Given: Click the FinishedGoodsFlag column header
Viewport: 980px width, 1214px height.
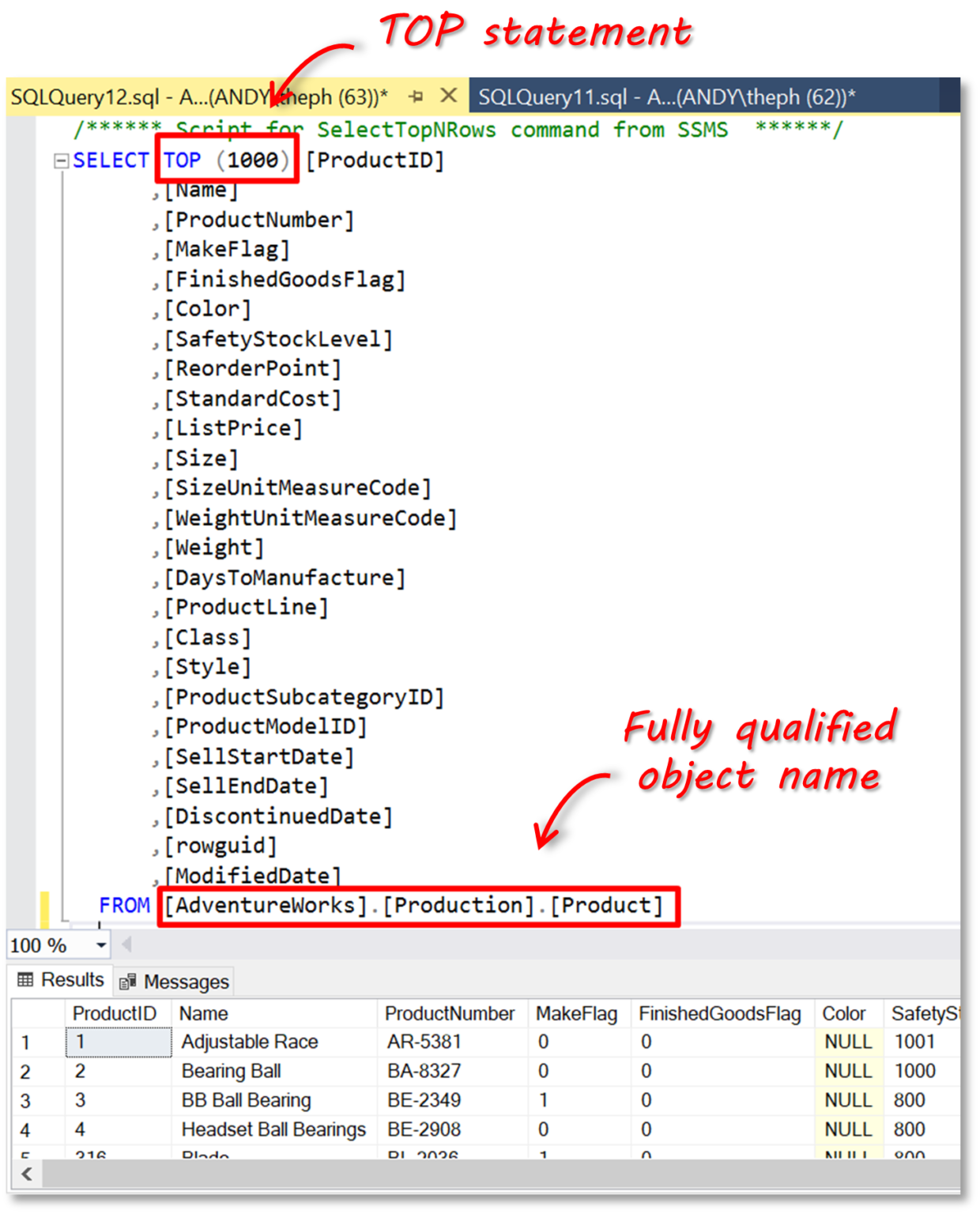Looking at the screenshot, I should 719,1013.
